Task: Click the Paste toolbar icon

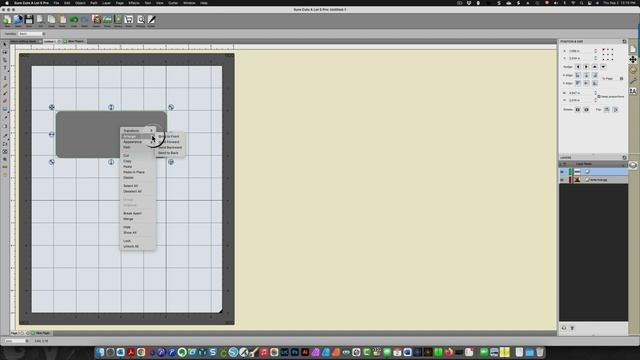Action: tap(62, 20)
